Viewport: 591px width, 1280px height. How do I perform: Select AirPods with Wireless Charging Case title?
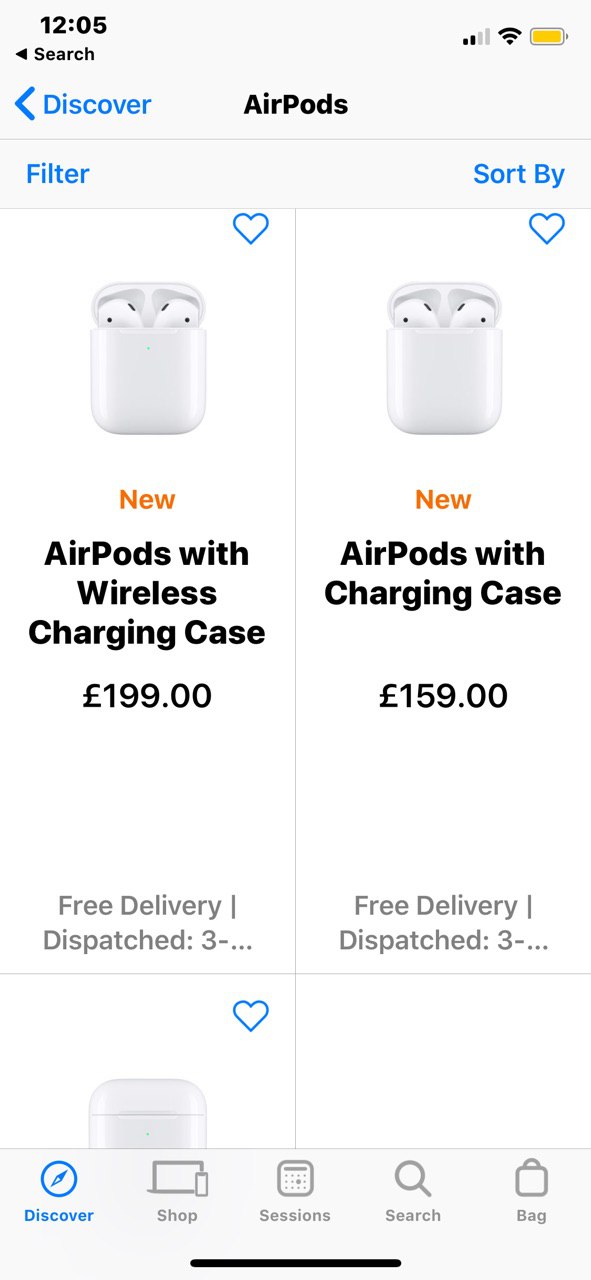click(147, 593)
